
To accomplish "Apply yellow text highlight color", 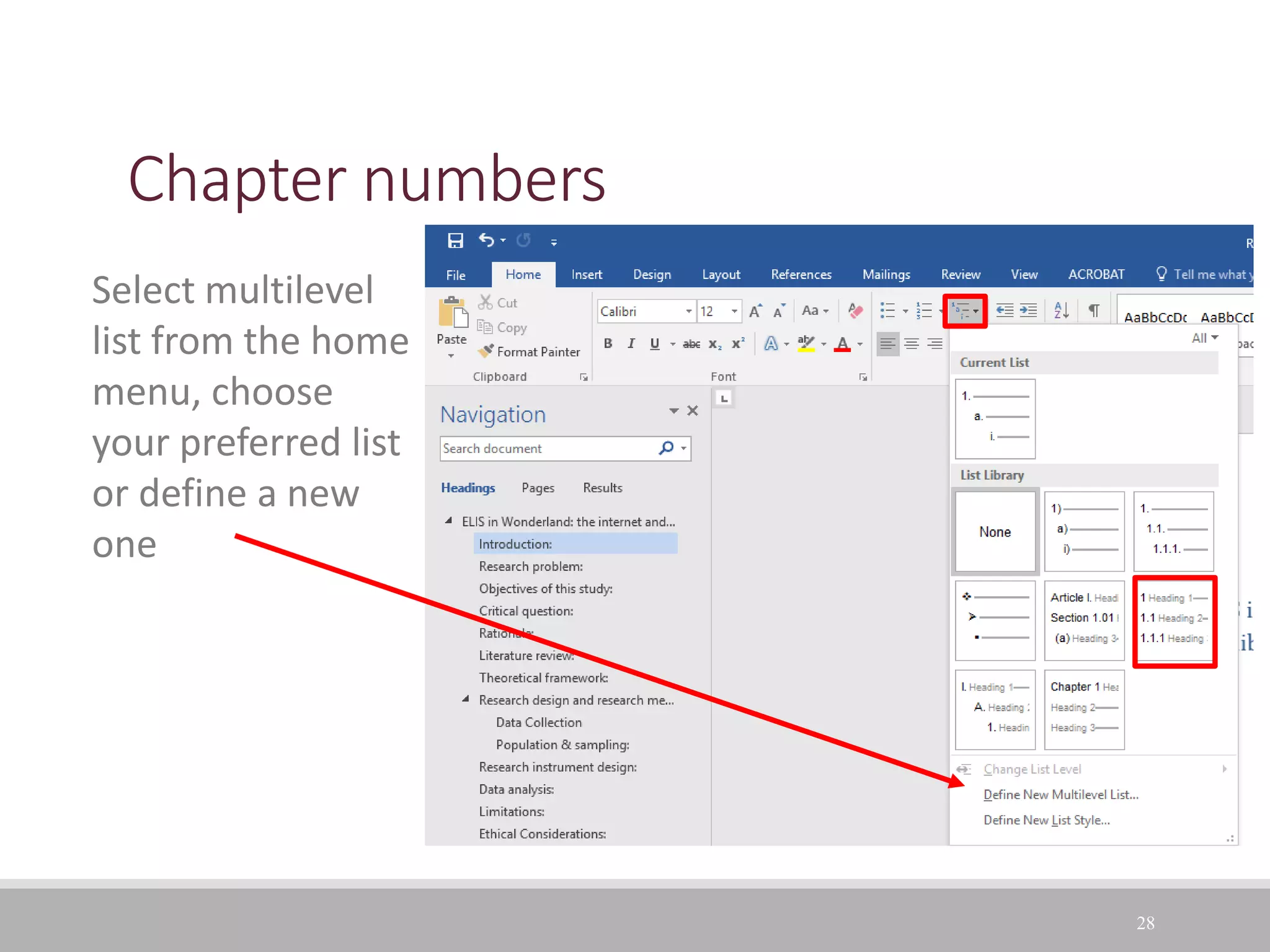I will click(806, 343).
